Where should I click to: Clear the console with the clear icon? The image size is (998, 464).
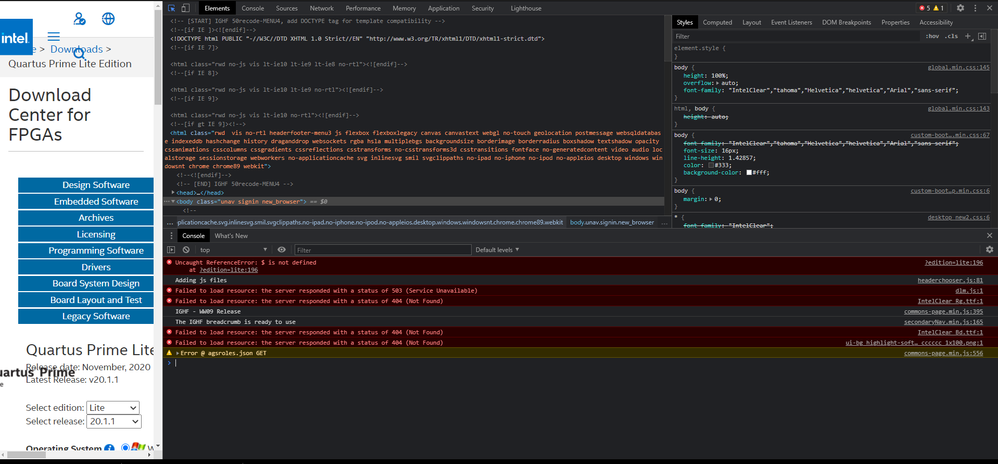(x=186, y=250)
